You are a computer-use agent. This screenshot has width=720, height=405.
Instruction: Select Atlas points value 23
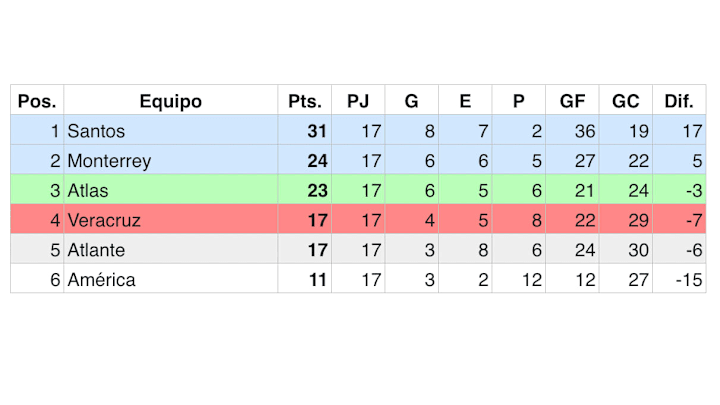317,191
